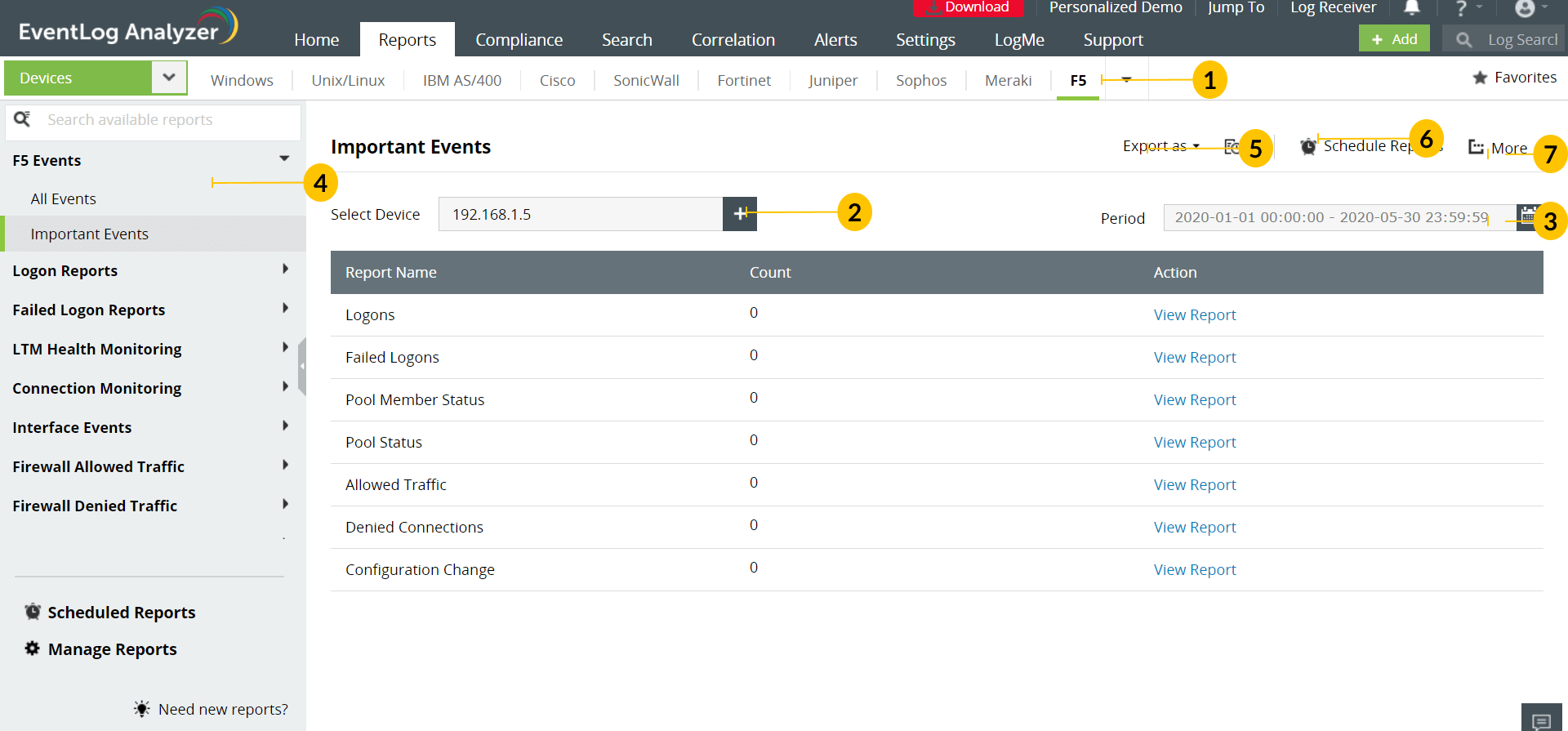View Report for Pool Member Status

[x=1195, y=400]
